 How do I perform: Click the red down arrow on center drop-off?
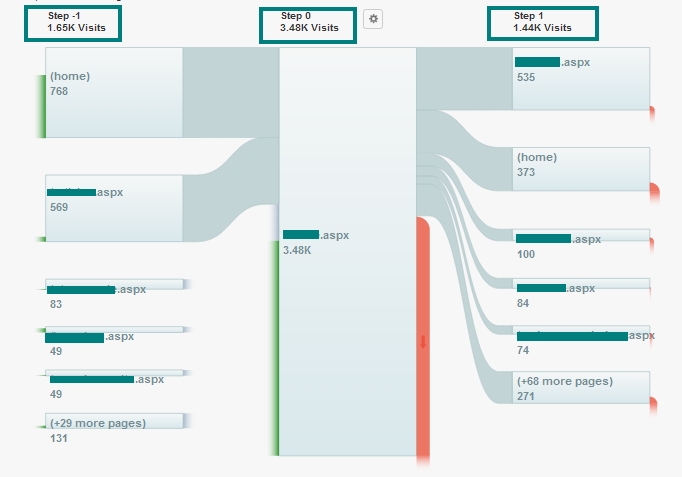pos(422,342)
